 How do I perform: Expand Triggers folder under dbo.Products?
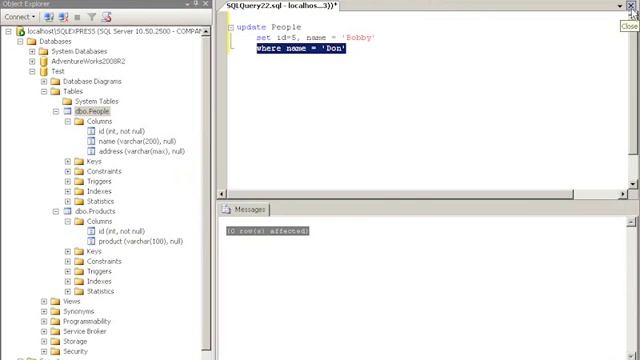[68, 271]
